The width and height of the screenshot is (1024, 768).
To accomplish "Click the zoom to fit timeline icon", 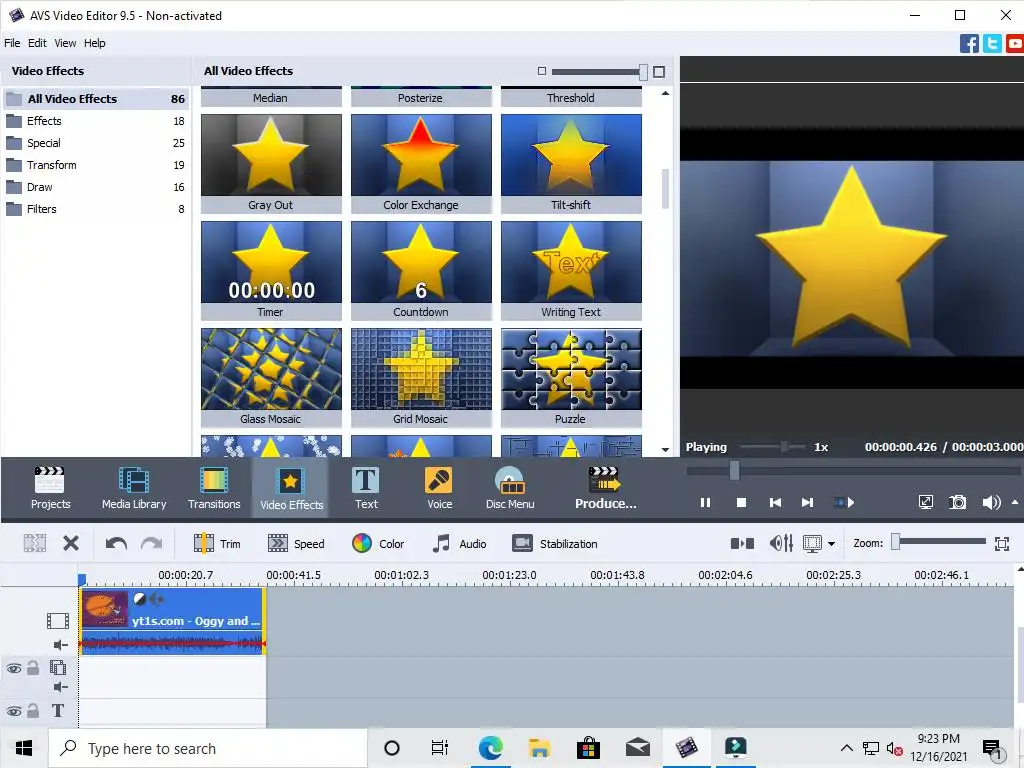I will pyautogui.click(x=1002, y=543).
